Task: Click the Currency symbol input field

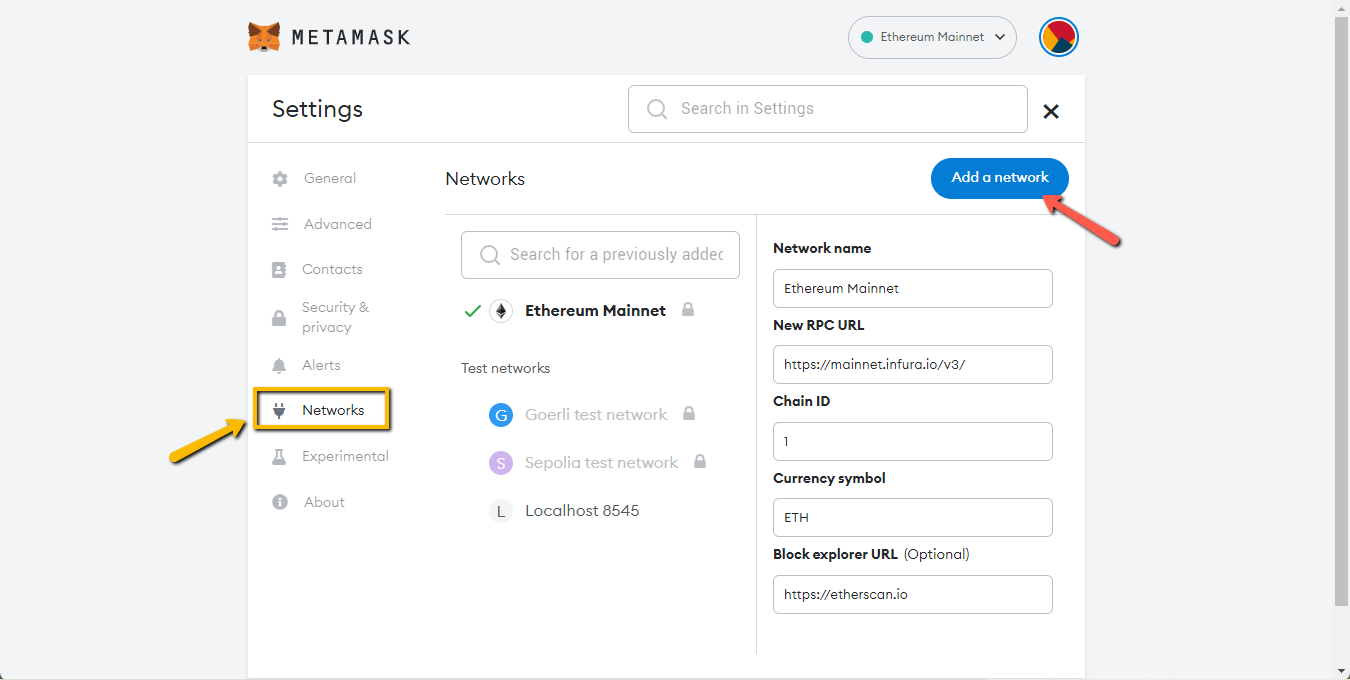Action: [913, 517]
